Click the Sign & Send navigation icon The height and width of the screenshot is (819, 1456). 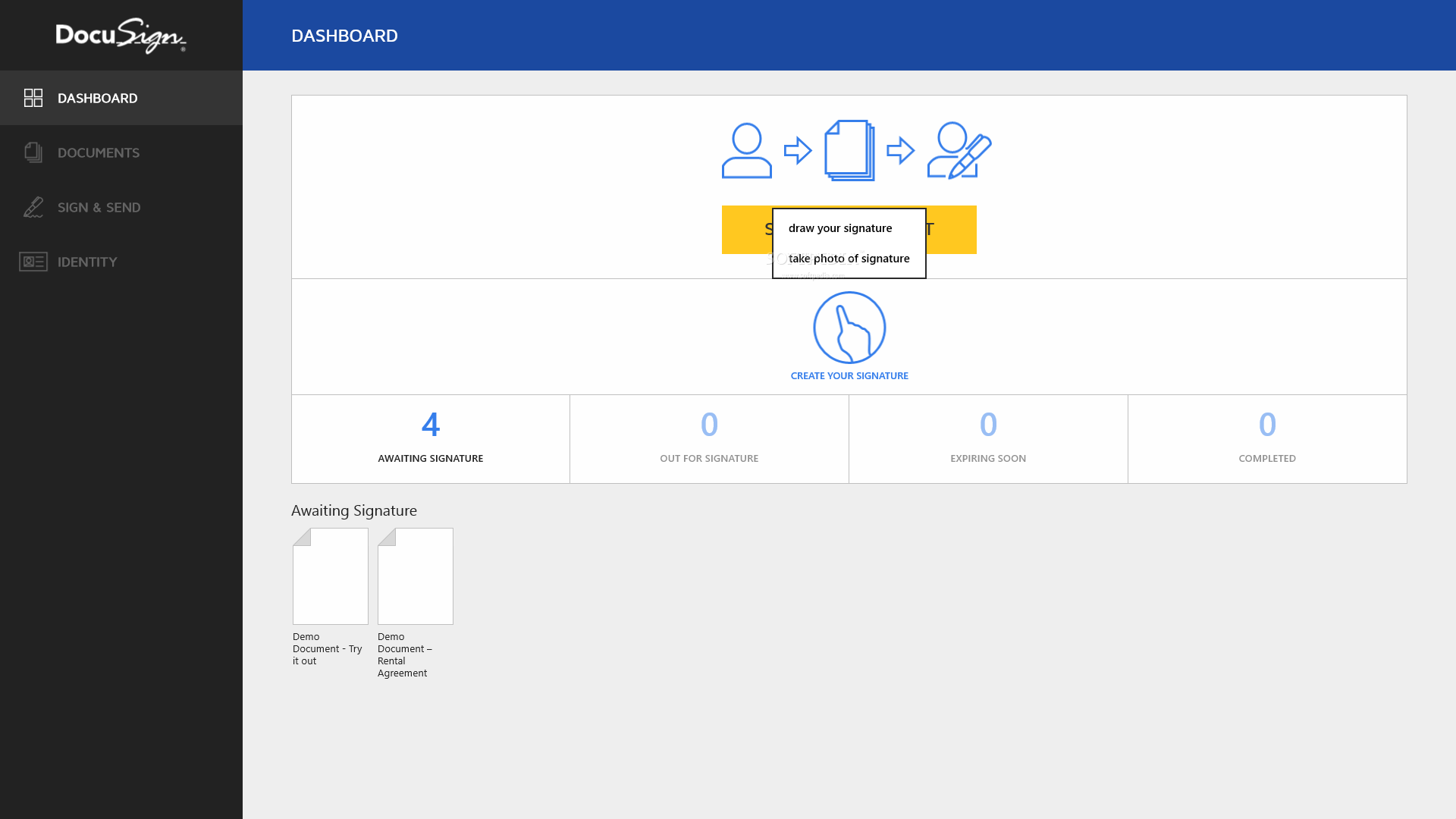point(33,207)
